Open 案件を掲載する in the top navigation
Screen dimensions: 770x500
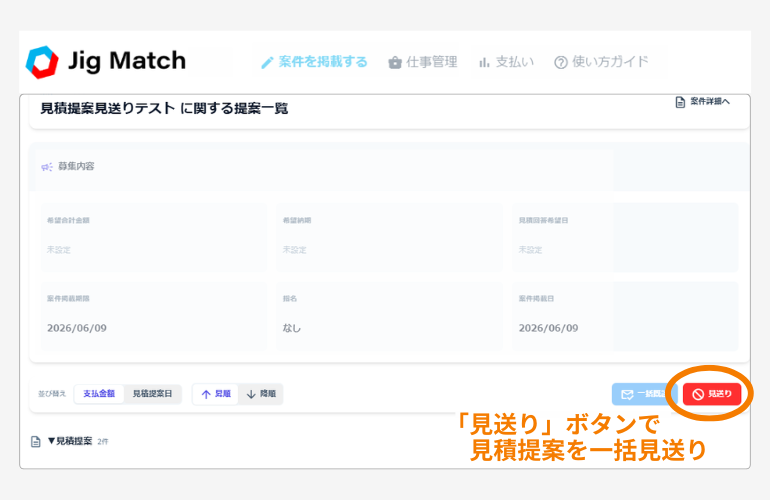[x=314, y=62]
